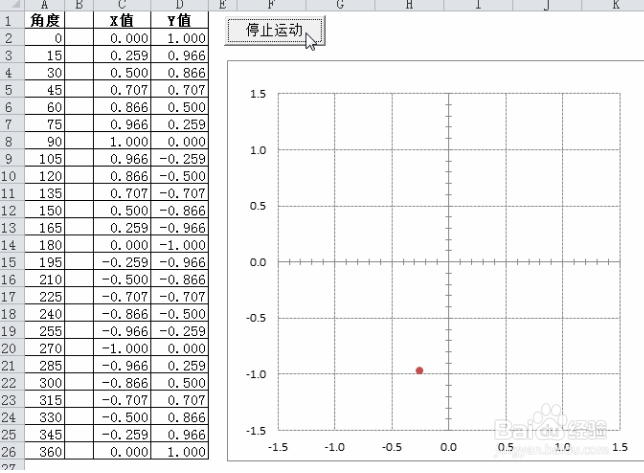The width and height of the screenshot is (644, 473).
Task: Select the red data point on chart
Action: tap(419, 370)
